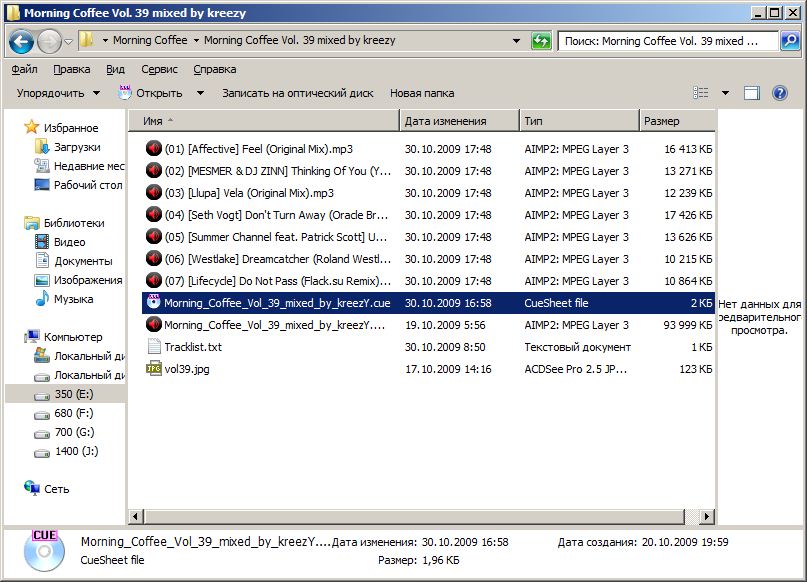
Task: Open the Файл menu
Action: click(24, 69)
